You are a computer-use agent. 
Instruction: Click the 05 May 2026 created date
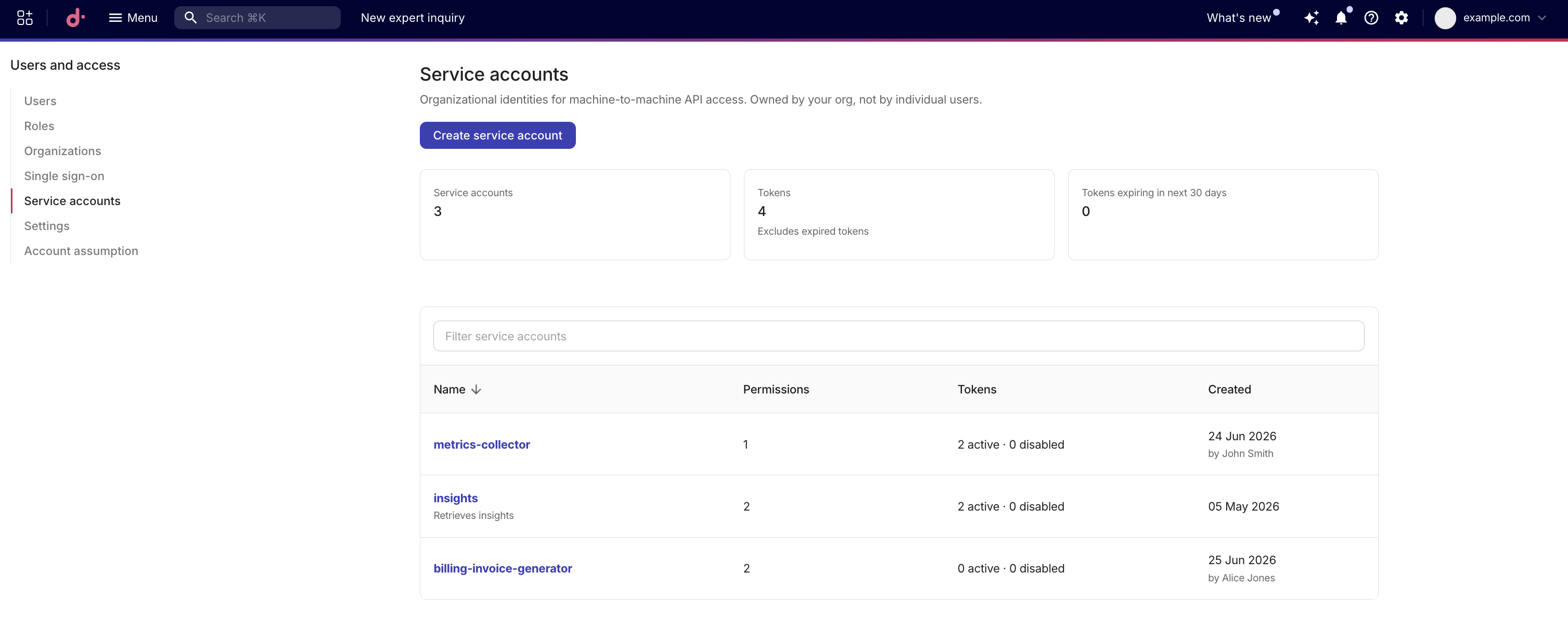click(1243, 506)
